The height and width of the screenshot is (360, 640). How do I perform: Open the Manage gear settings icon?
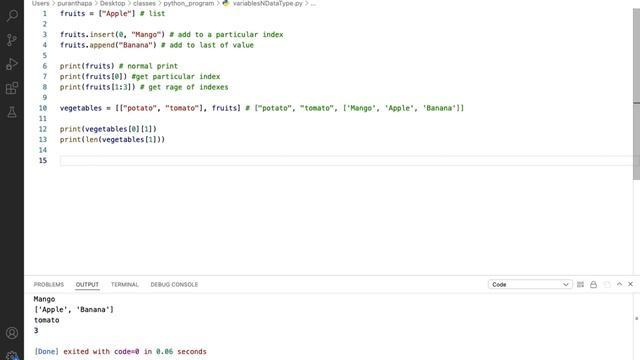point(12,355)
